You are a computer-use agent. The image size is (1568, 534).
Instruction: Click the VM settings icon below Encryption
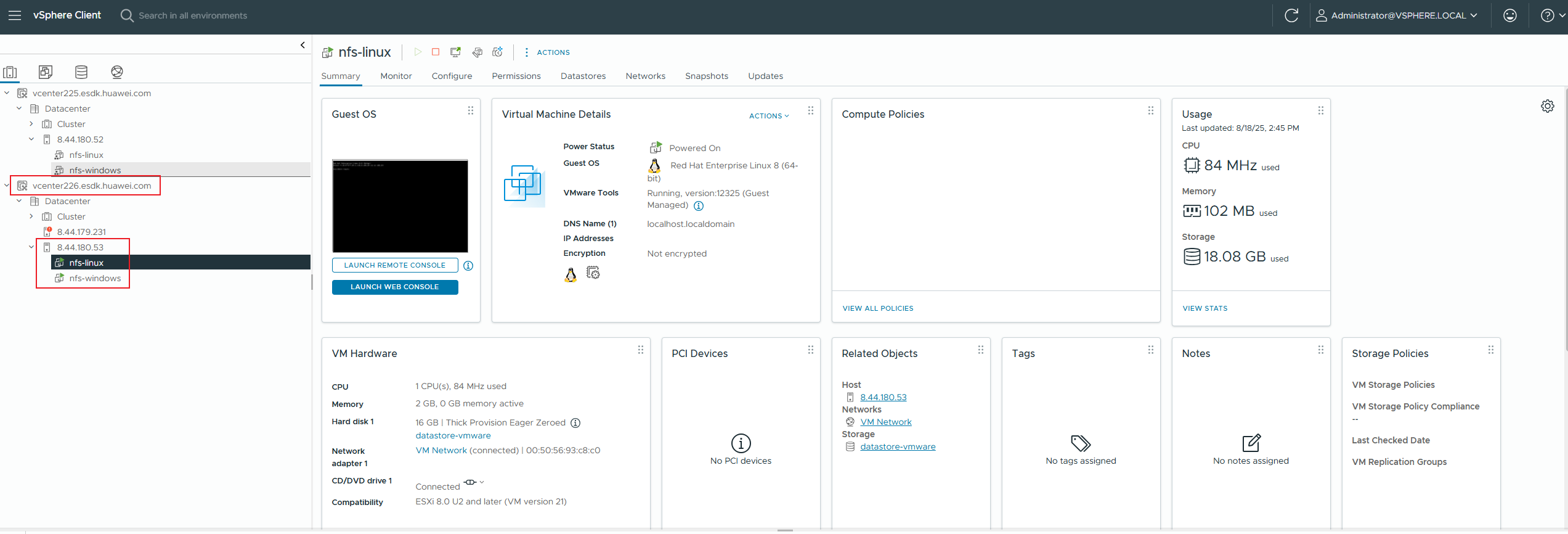click(x=593, y=273)
